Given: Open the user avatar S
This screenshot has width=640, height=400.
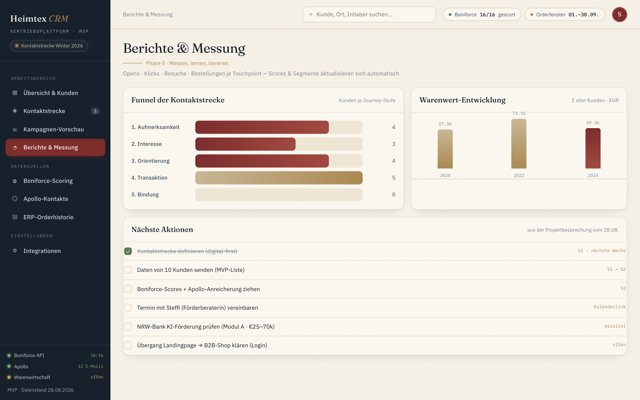Looking at the screenshot, I should (619, 14).
